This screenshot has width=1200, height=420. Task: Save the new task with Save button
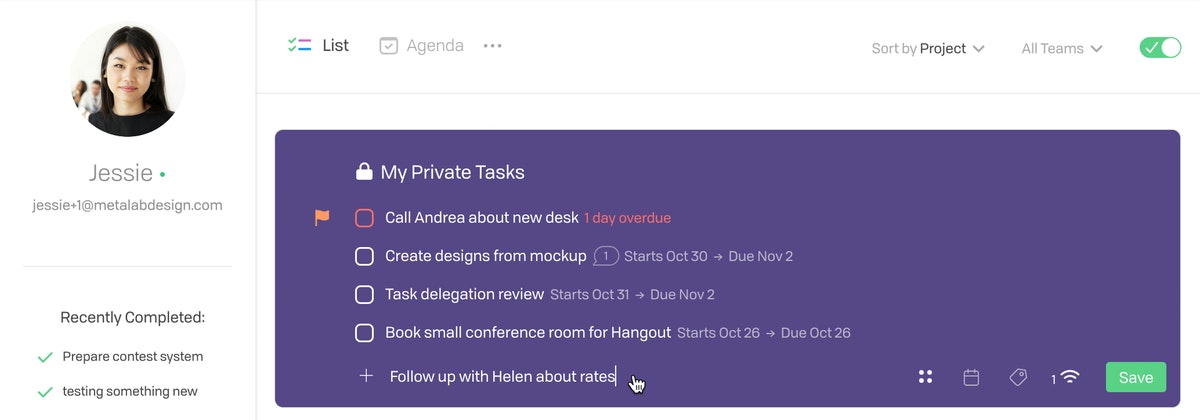click(x=1136, y=377)
